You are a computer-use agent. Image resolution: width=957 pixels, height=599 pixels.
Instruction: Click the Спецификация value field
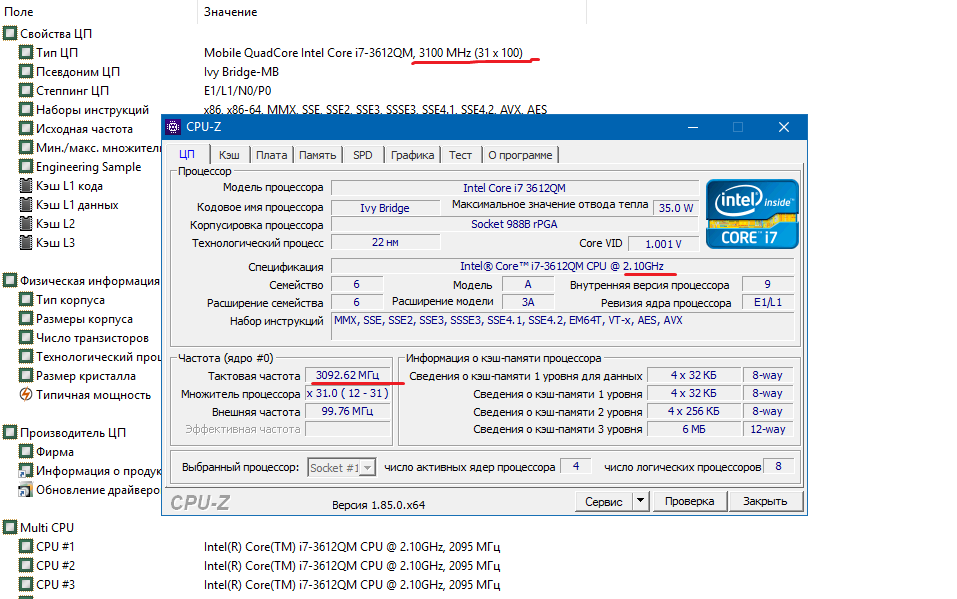(562, 266)
